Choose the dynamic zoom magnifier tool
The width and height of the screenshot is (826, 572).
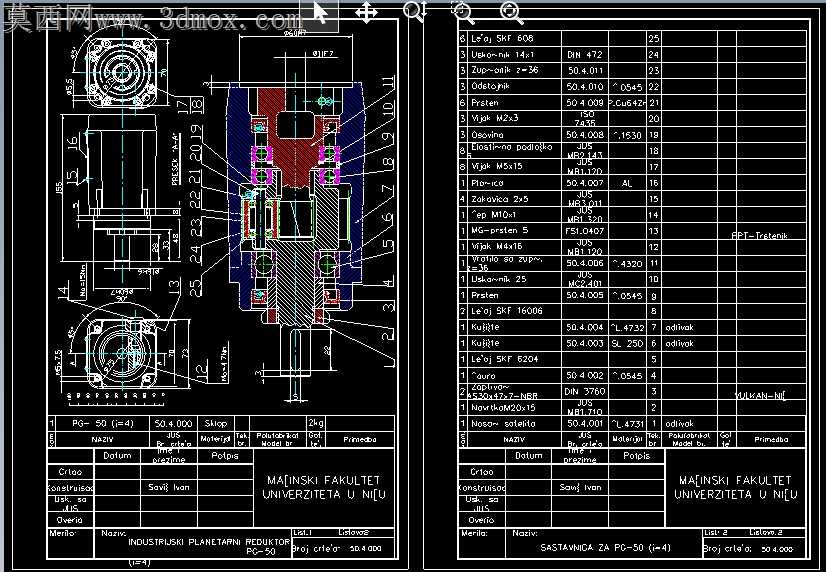coord(415,11)
